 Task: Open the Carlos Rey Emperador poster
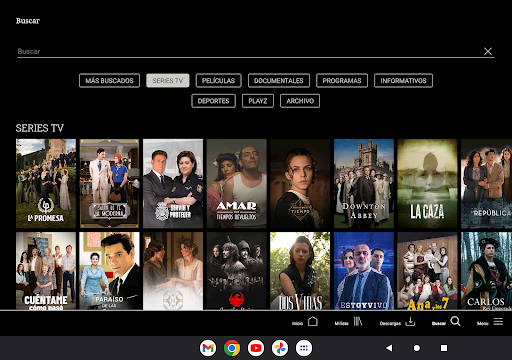[487, 271]
